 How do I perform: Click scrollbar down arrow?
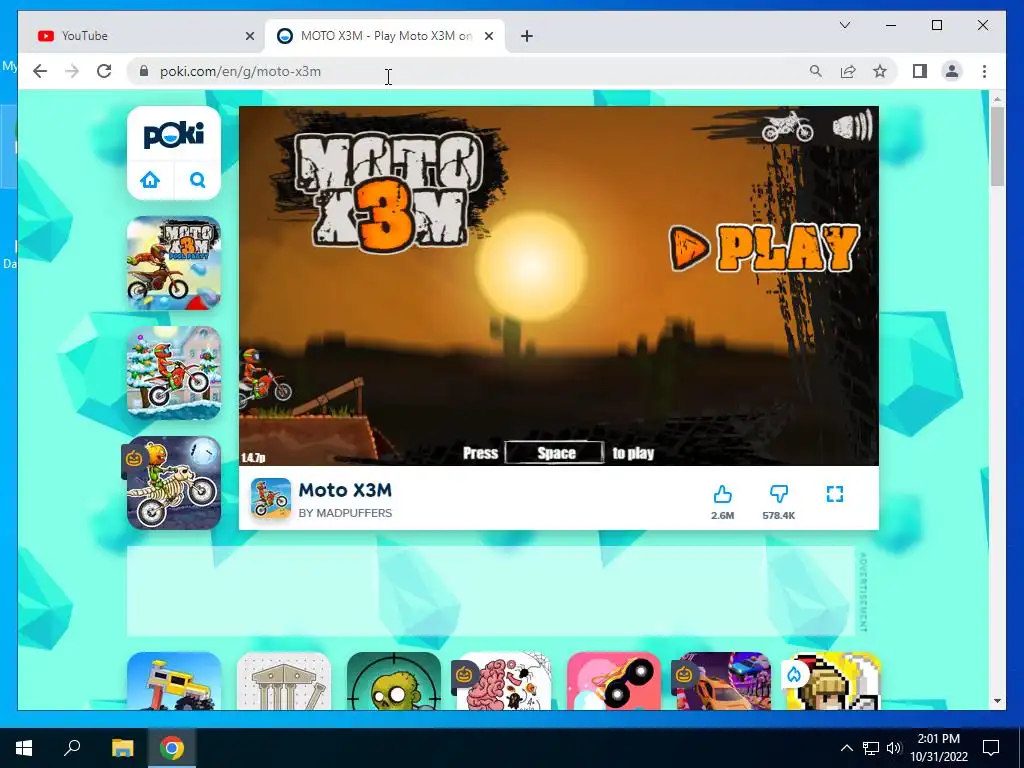[997, 701]
